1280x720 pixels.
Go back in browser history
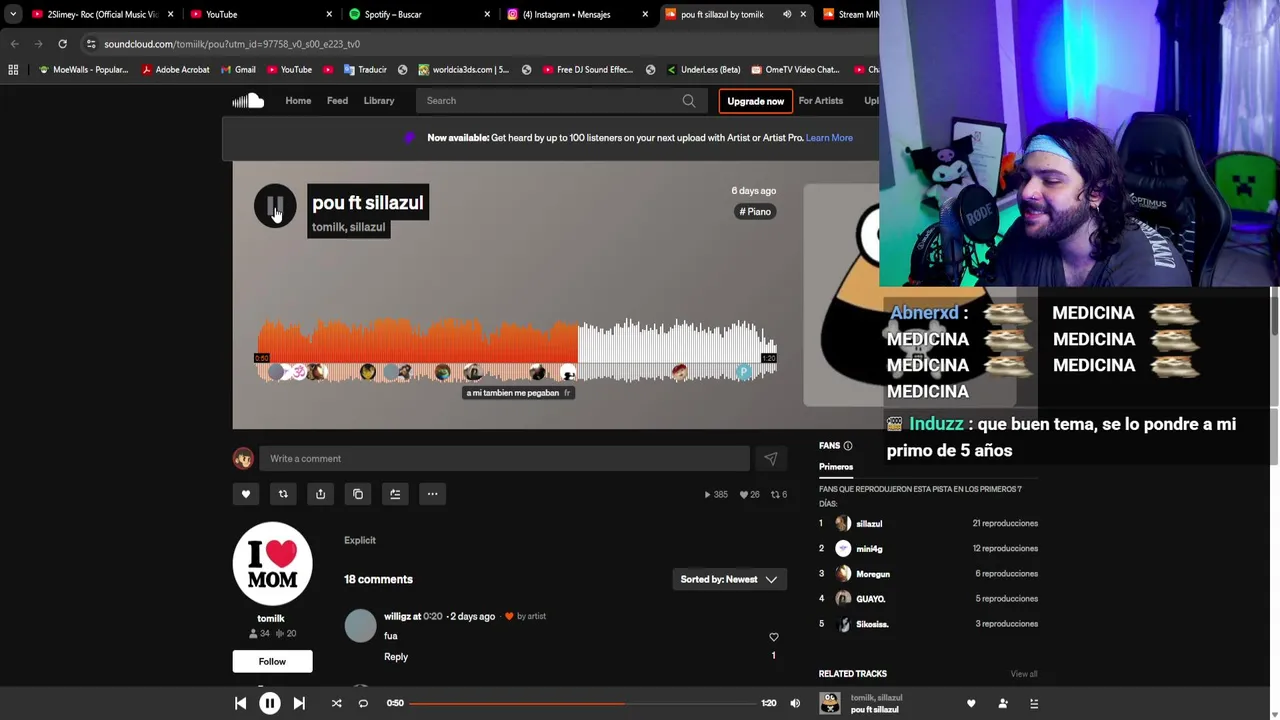tap(14, 44)
